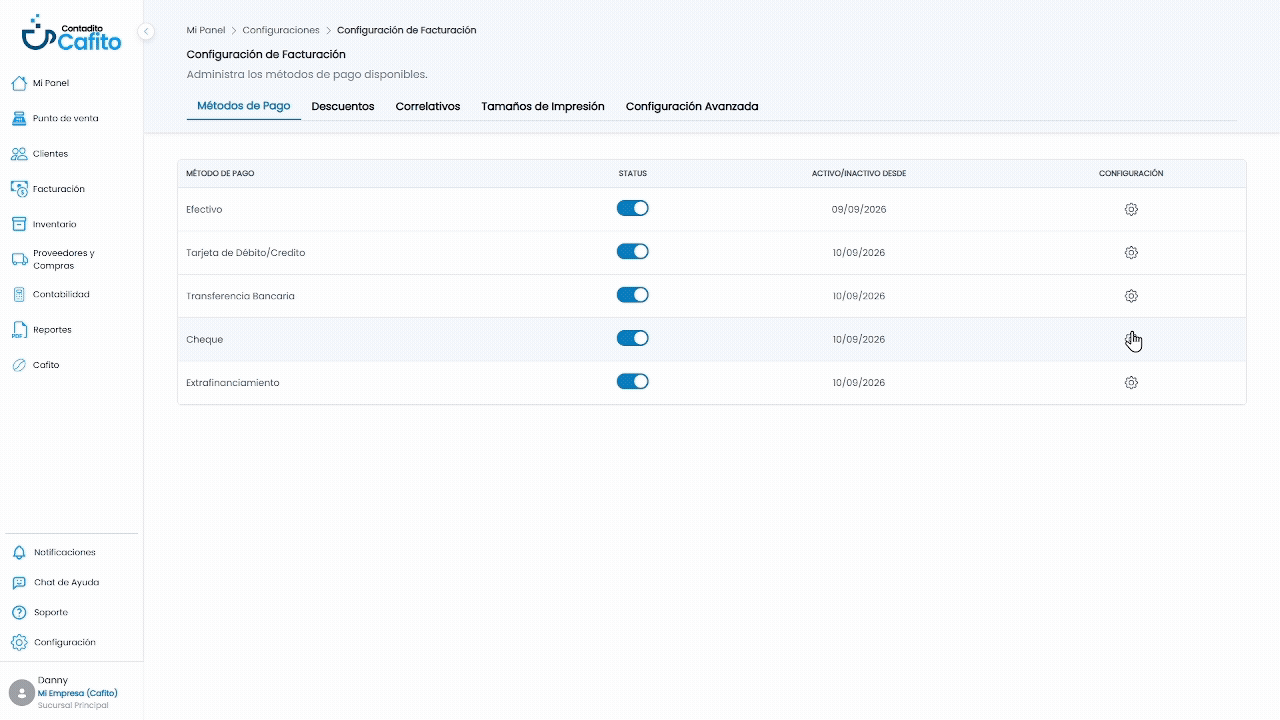The width and height of the screenshot is (1280, 720).
Task: Click the Cheque row name
Action: (204, 340)
